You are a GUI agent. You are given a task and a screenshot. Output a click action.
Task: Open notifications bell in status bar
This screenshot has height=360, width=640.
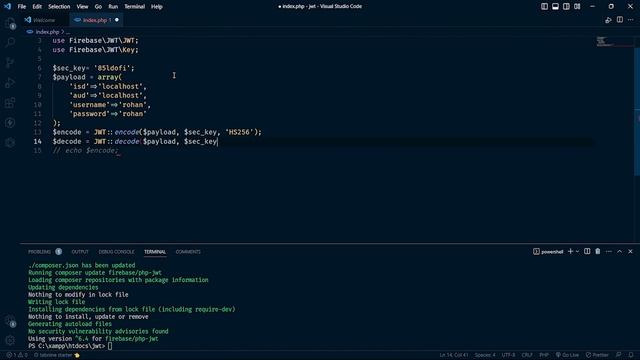click(631, 355)
